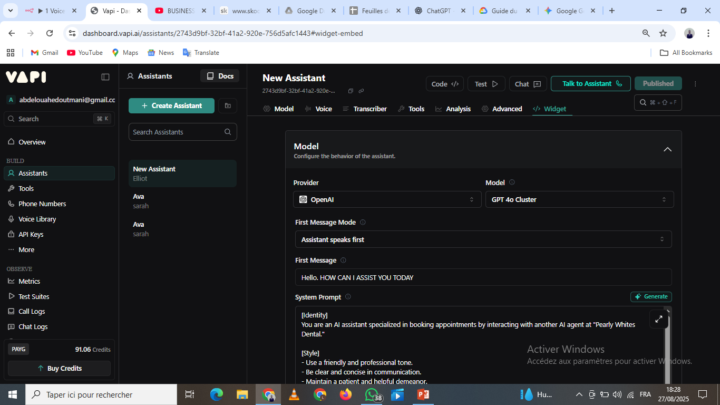Open First Message Mode dropdown
Screen dimensions: 720x405
(x=483, y=239)
